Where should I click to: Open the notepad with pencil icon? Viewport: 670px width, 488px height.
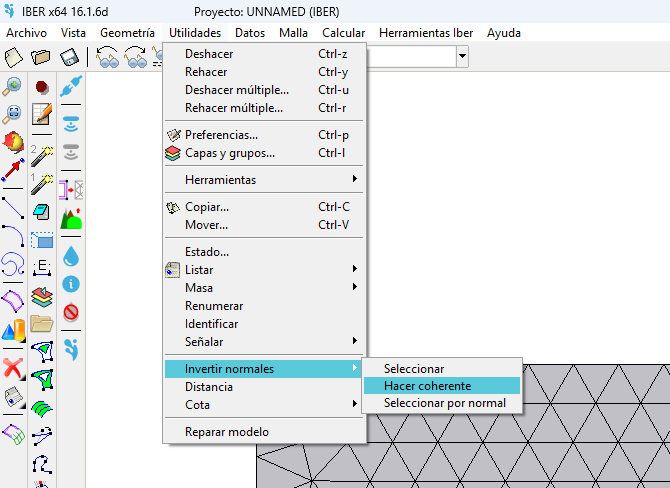pyautogui.click(x=42, y=114)
